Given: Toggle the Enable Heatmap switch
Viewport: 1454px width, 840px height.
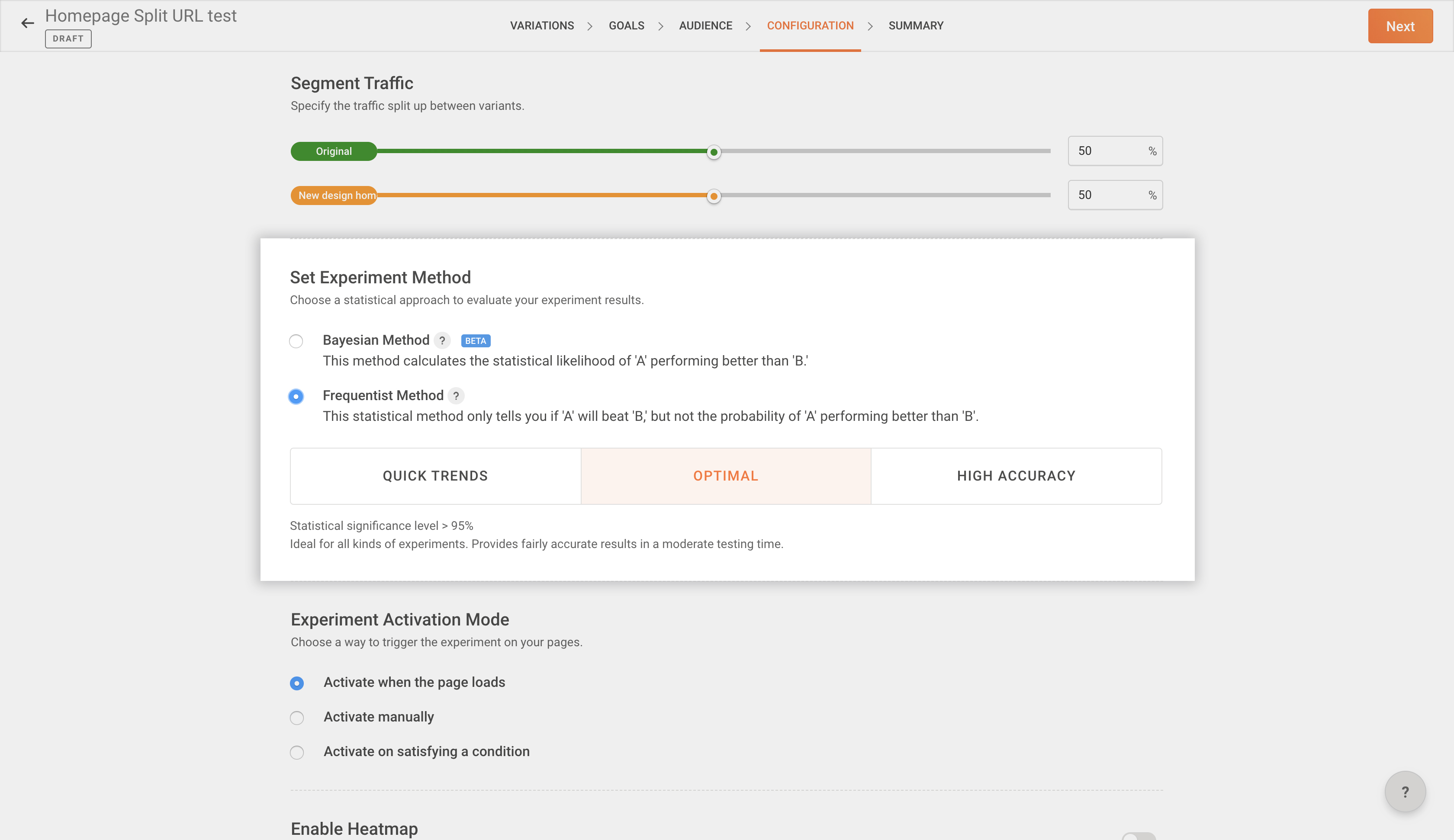Looking at the screenshot, I should [1139, 837].
